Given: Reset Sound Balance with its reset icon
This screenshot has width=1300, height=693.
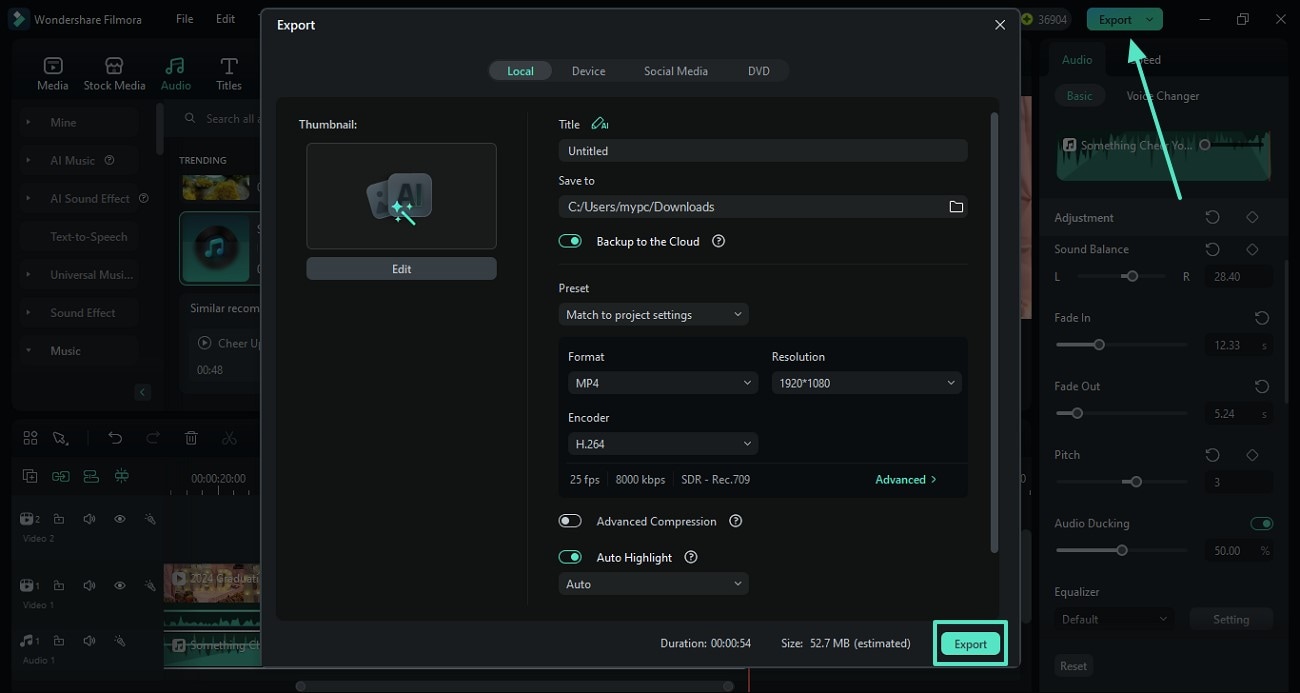Looking at the screenshot, I should (x=1212, y=249).
